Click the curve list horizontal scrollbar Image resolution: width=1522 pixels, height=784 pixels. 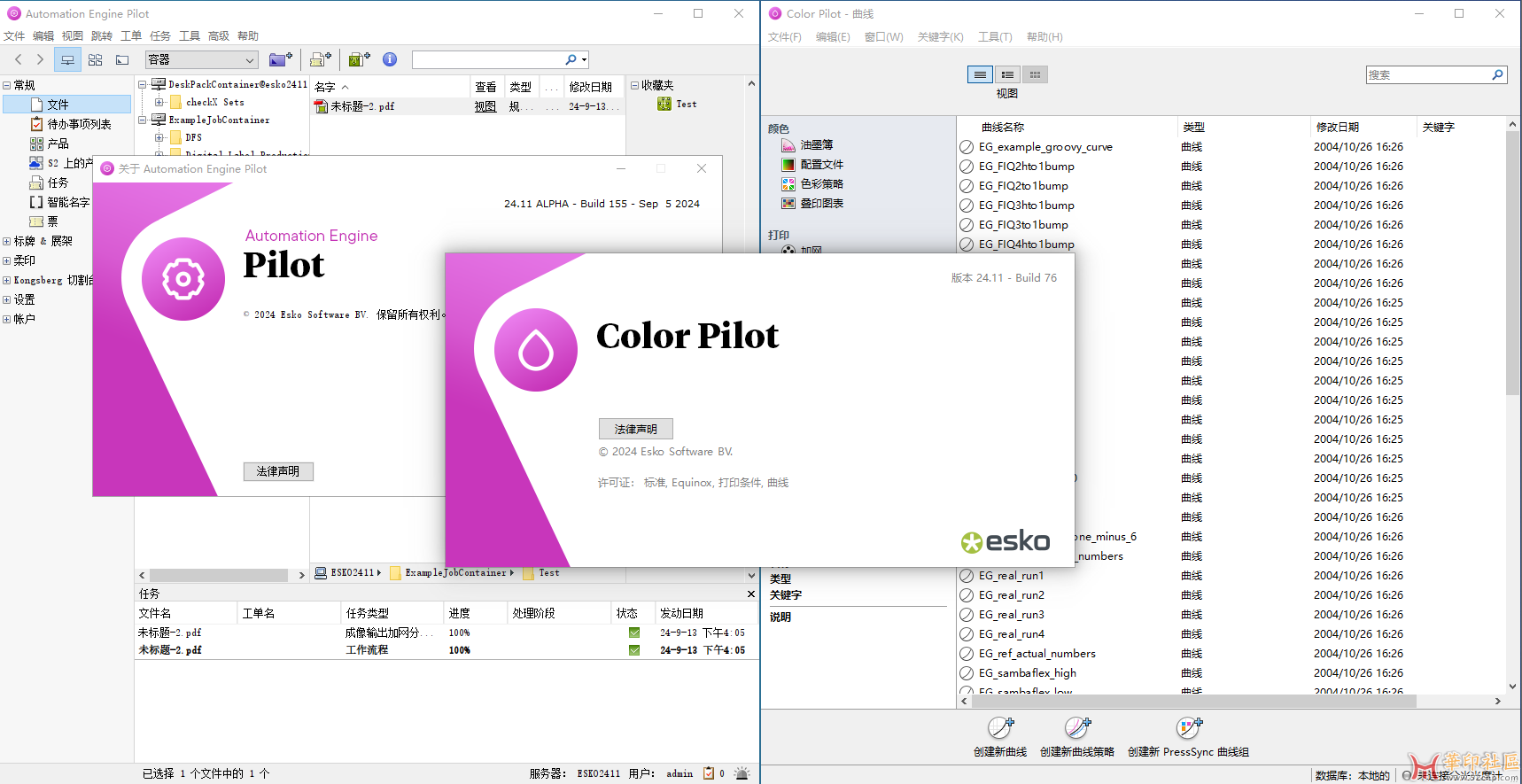pos(1193,701)
